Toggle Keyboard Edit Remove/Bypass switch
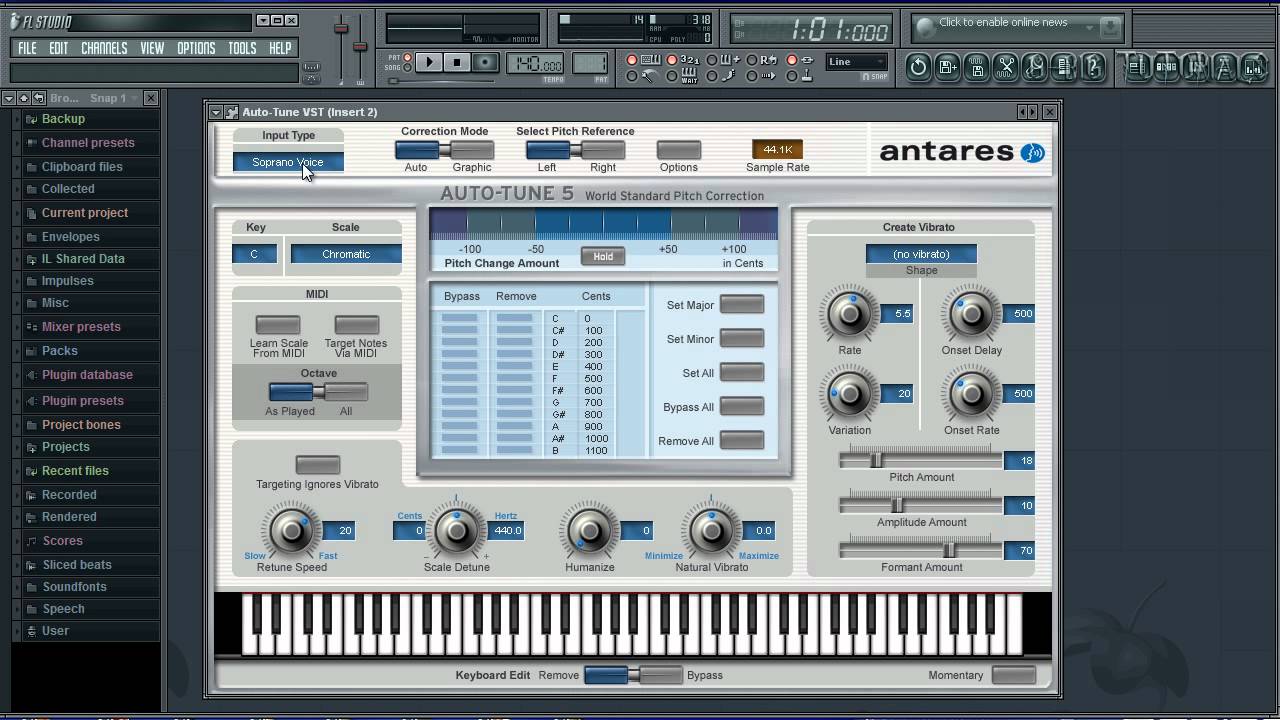 tap(633, 675)
